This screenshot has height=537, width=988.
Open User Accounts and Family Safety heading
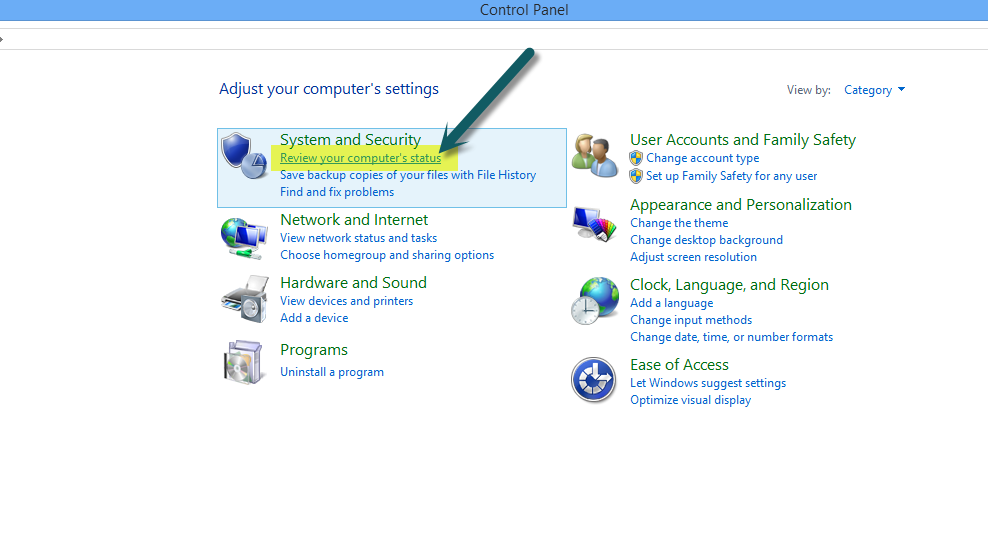743,139
